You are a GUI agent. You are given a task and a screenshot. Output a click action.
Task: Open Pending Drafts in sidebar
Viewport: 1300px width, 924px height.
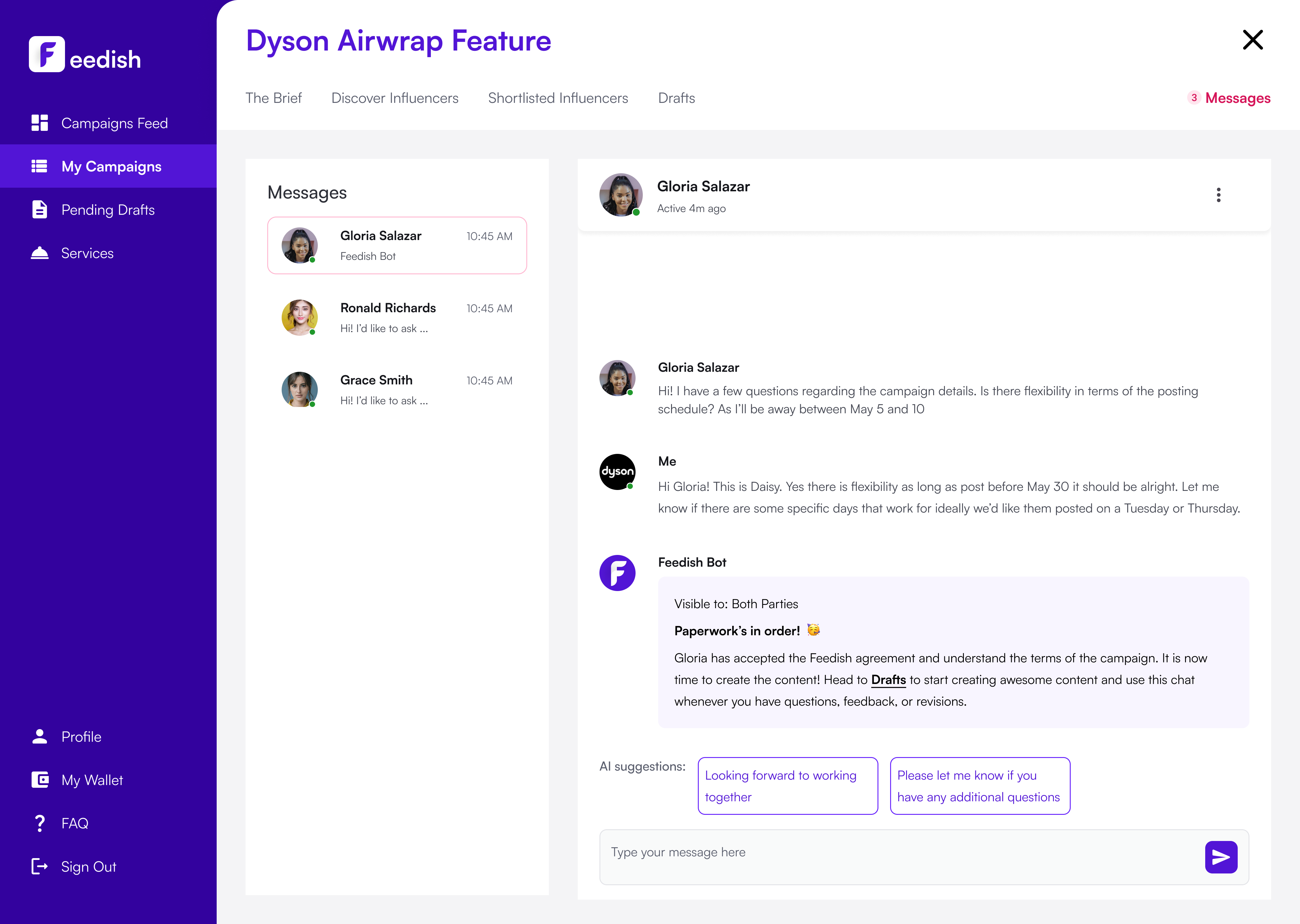click(108, 209)
